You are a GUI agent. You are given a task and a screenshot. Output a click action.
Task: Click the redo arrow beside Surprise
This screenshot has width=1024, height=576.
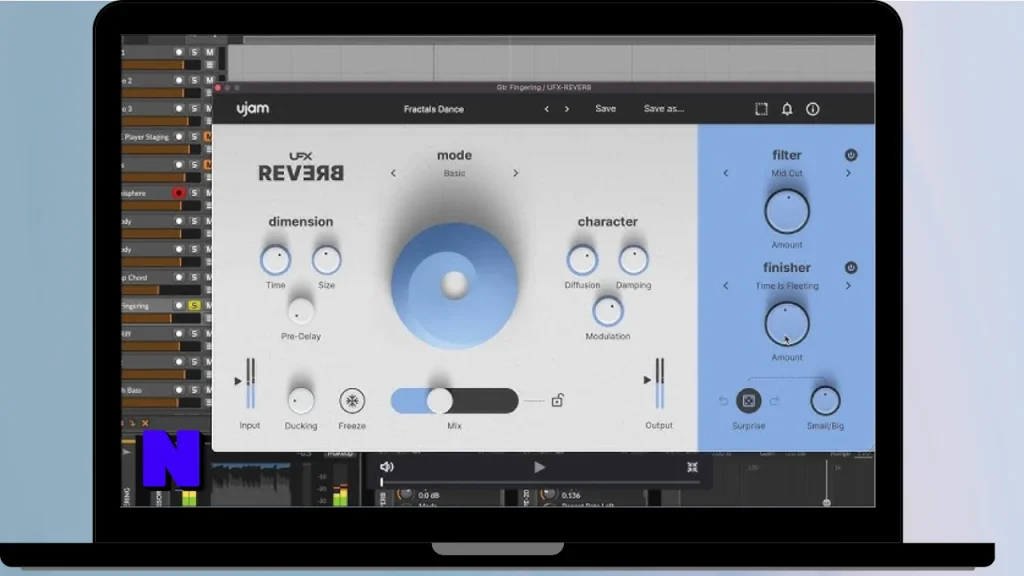pyautogui.click(x=774, y=400)
